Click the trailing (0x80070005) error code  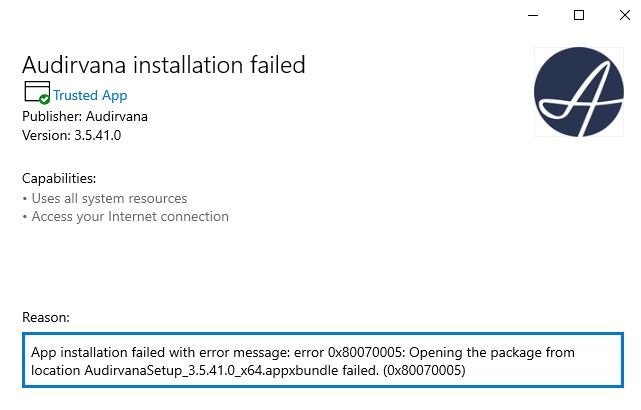424,370
